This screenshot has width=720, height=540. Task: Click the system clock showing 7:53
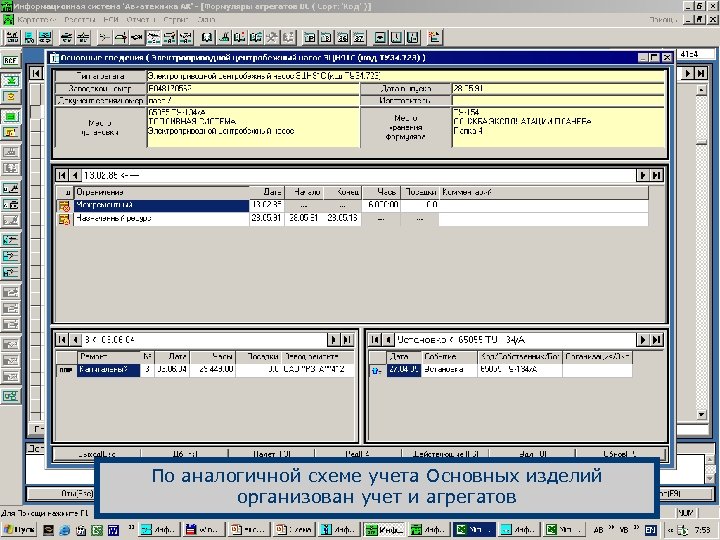point(702,530)
